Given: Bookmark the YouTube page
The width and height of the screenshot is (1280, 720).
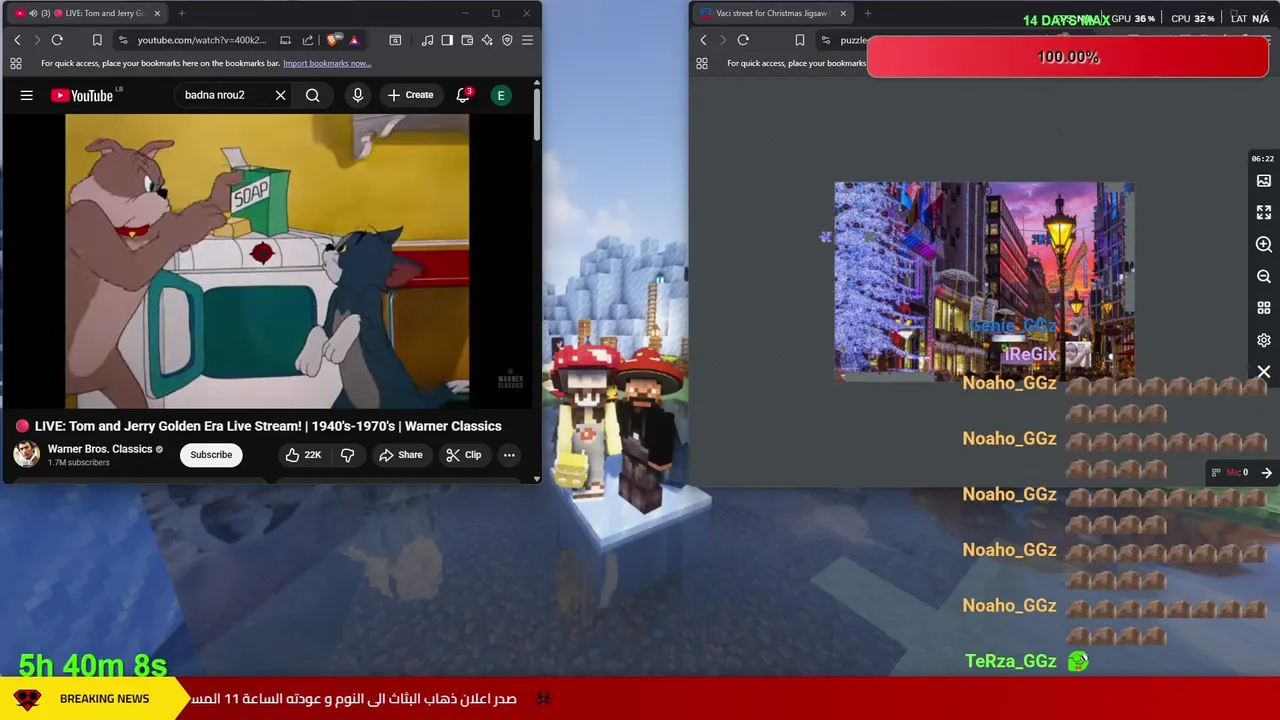Looking at the screenshot, I should [x=97, y=40].
